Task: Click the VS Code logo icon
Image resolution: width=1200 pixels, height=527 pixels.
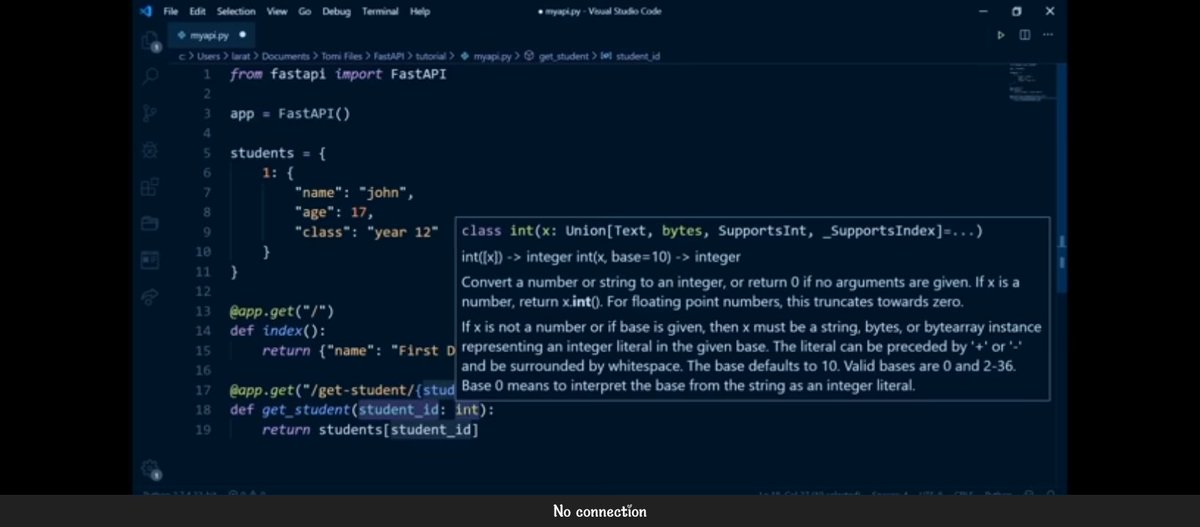Action: [145, 11]
